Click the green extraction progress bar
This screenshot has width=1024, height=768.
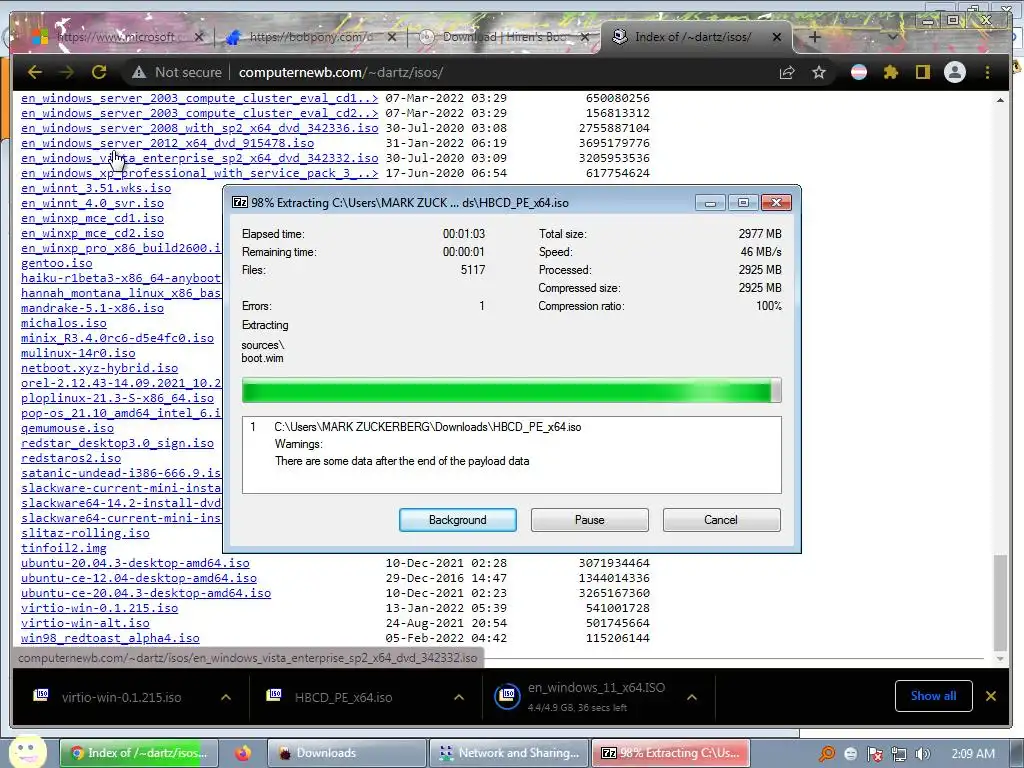tap(511, 391)
